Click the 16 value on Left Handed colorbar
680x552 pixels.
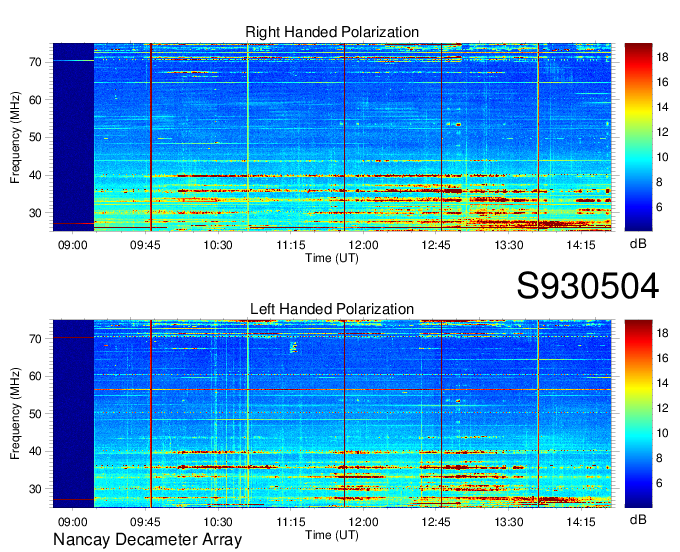click(x=662, y=358)
